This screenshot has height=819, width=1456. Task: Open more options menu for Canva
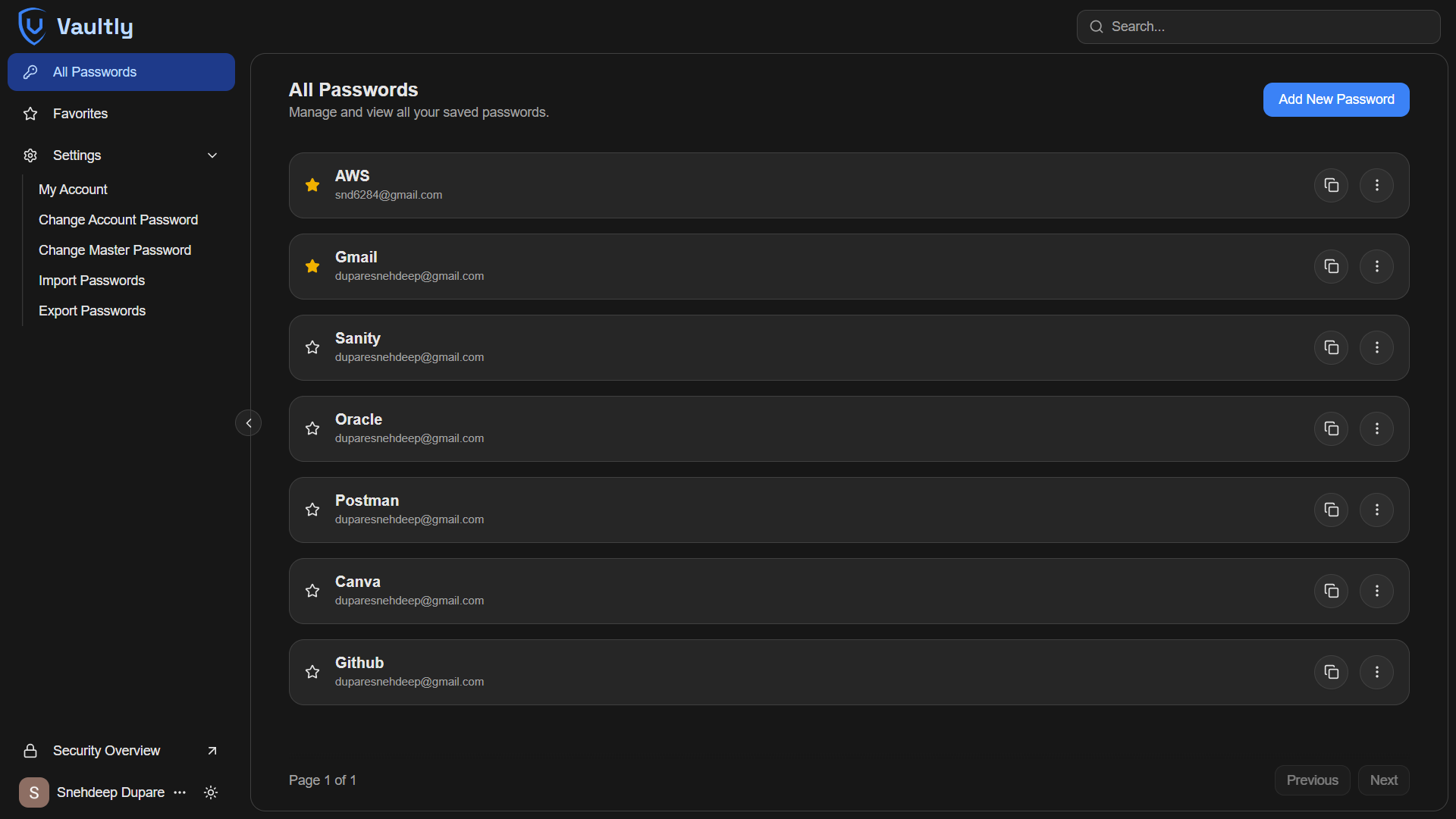(1376, 591)
